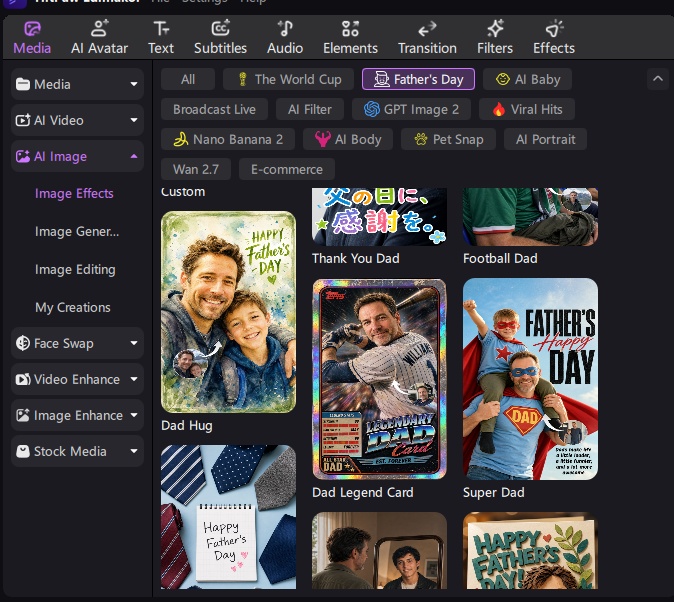Expand the Video Enhance dropdown arrow
This screenshot has height=602, width=674.
point(134,379)
